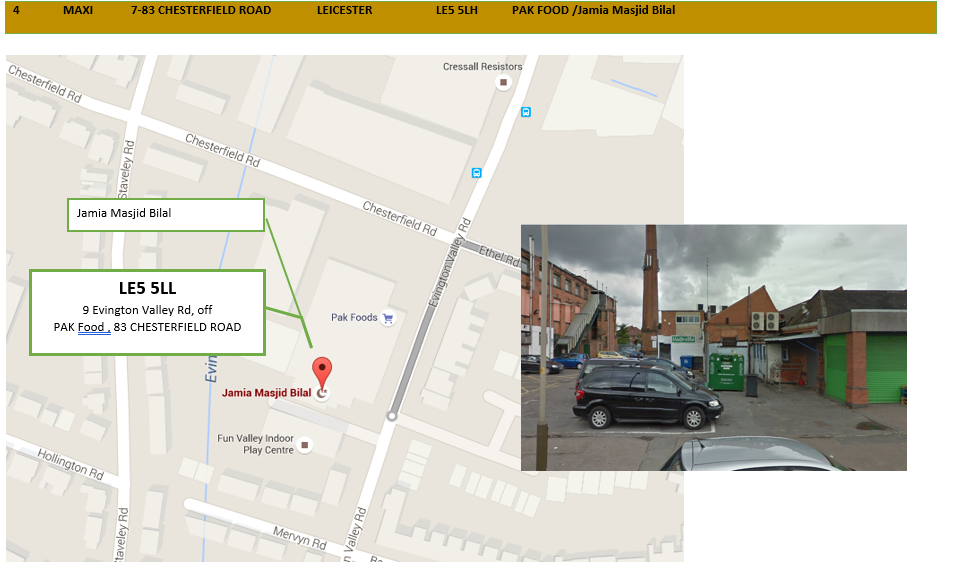Select the Jamia Masjid Bilal callout box
Screen dimensions: 956x579
click(165, 214)
